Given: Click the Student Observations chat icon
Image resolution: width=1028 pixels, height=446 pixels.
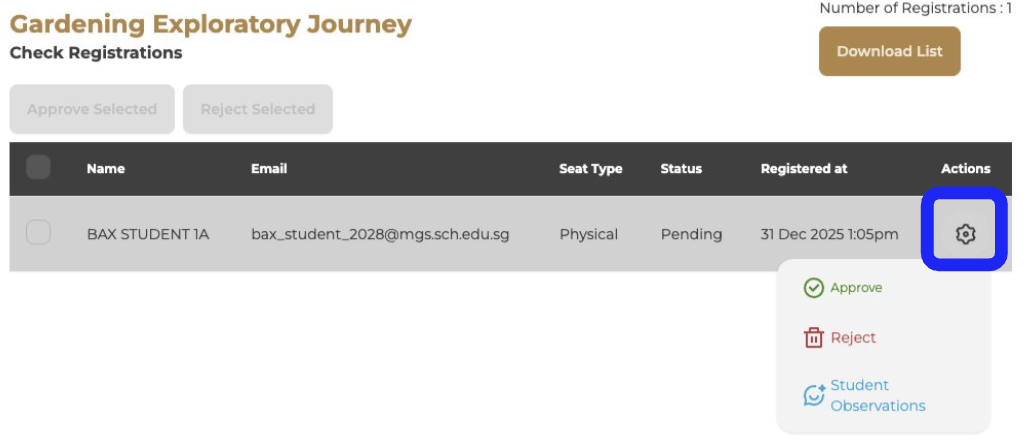Looking at the screenshot, I should [815, 396].
